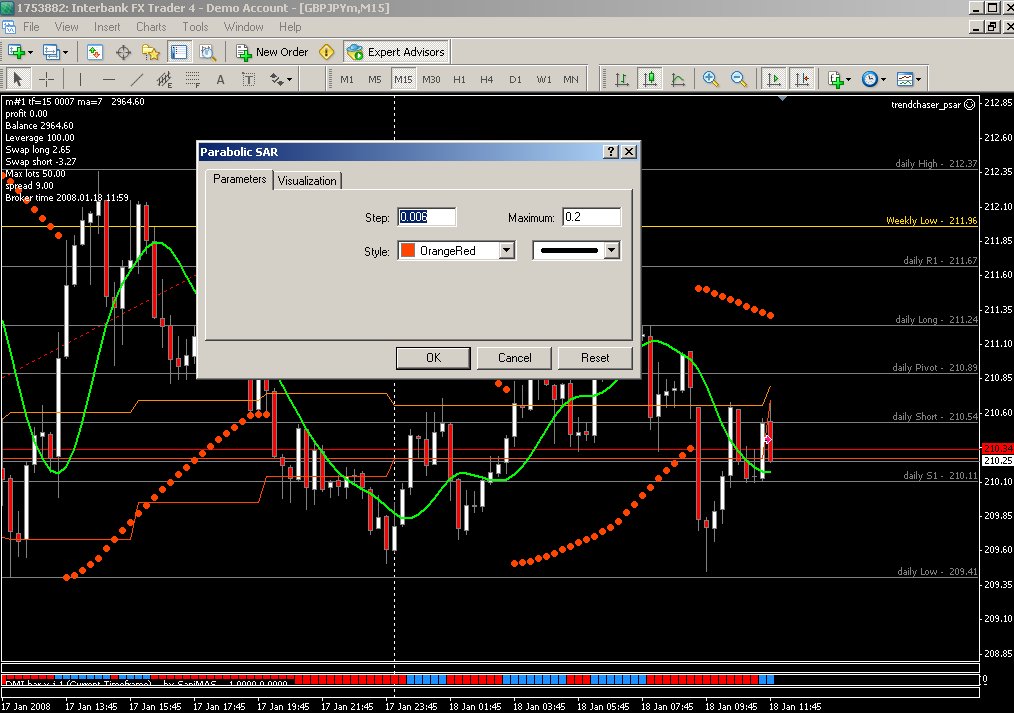Open the View menu
The image size is (1014, 713).
coord(67,27)
